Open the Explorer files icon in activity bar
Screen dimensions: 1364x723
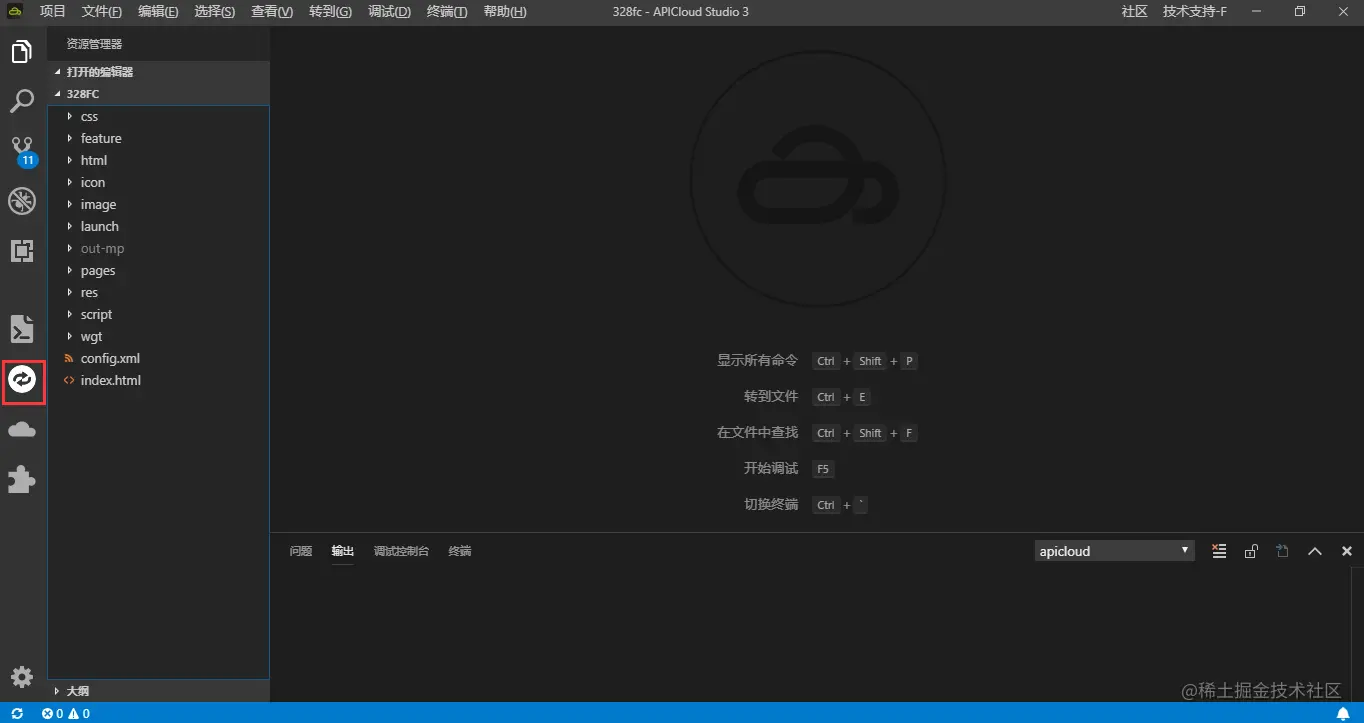pos(22,51)
